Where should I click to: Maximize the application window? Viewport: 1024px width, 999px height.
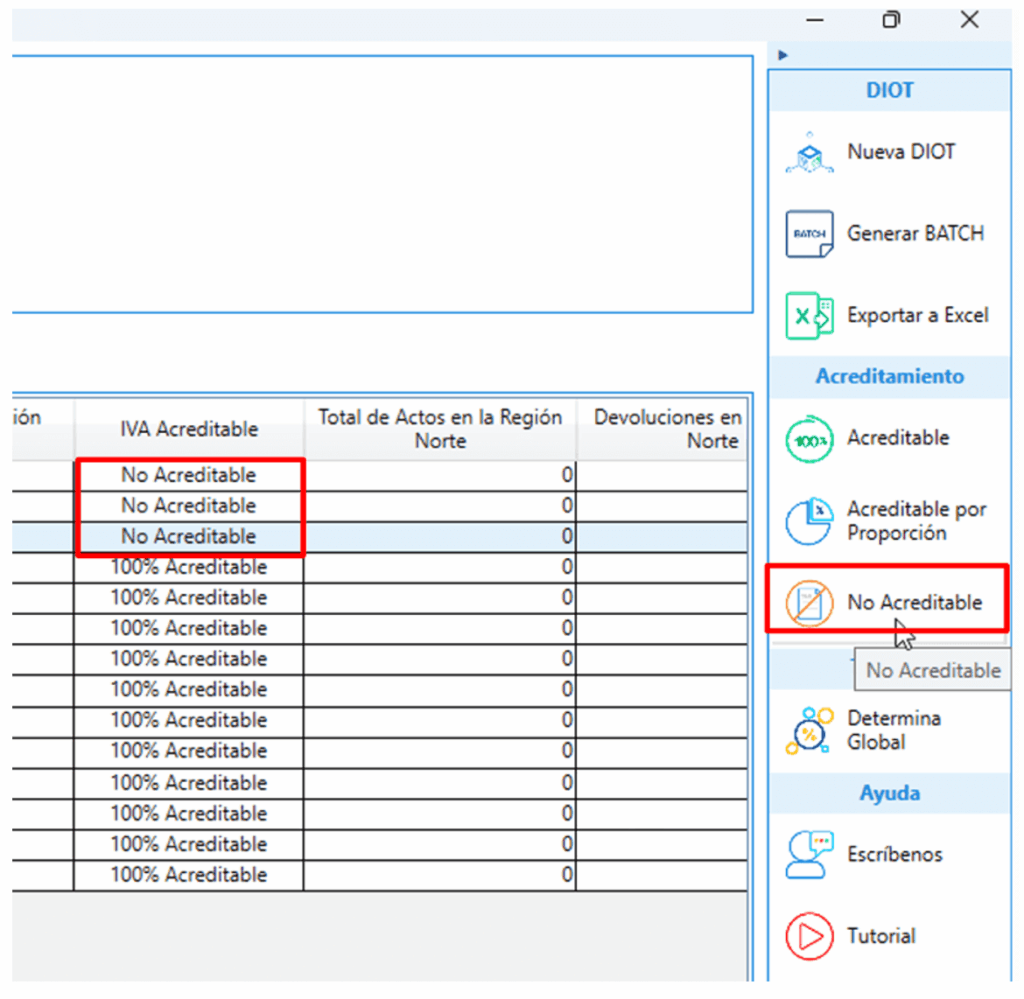[892, 20]
